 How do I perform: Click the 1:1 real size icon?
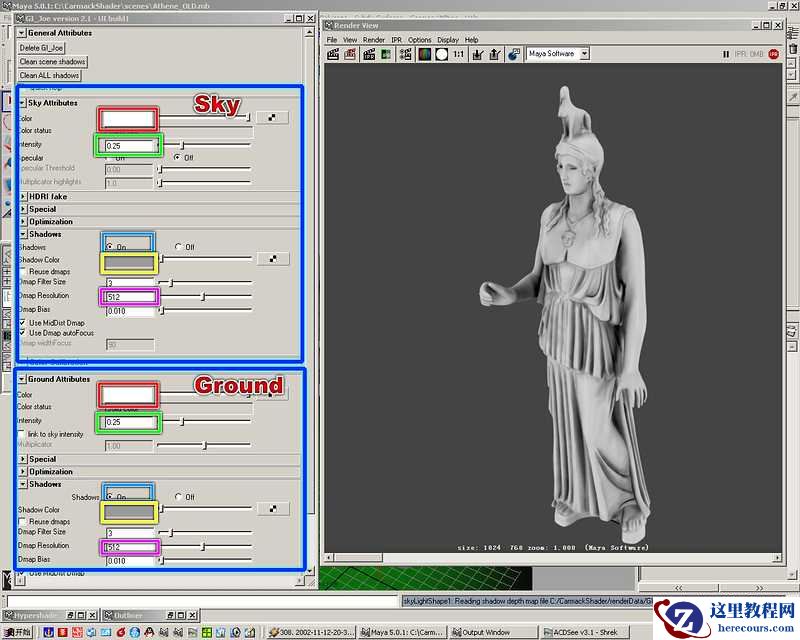pyautogui.click(x=458, y=54)
